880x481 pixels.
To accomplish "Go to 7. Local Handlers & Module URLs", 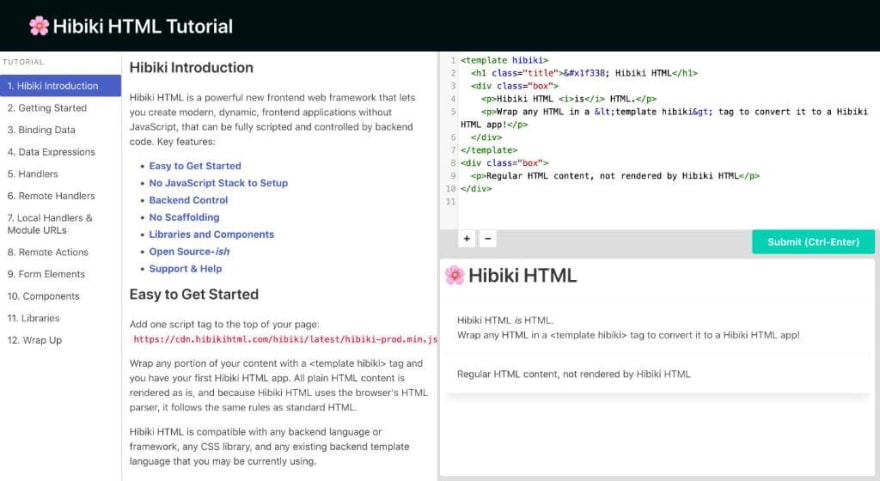I will (x=49, y=224).
